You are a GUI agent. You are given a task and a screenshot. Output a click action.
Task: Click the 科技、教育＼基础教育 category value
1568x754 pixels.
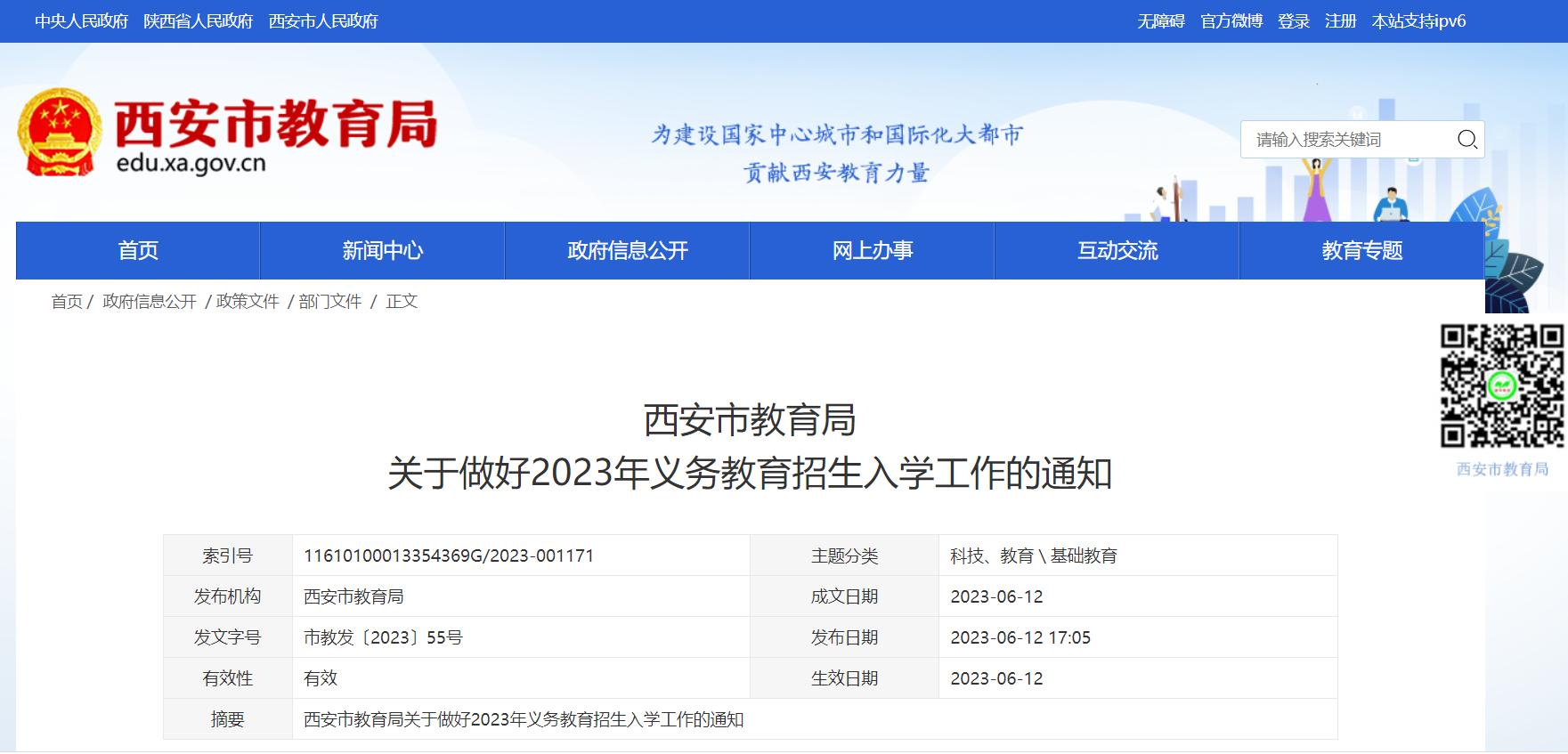pyautogui.click(x=1034, y=555)
